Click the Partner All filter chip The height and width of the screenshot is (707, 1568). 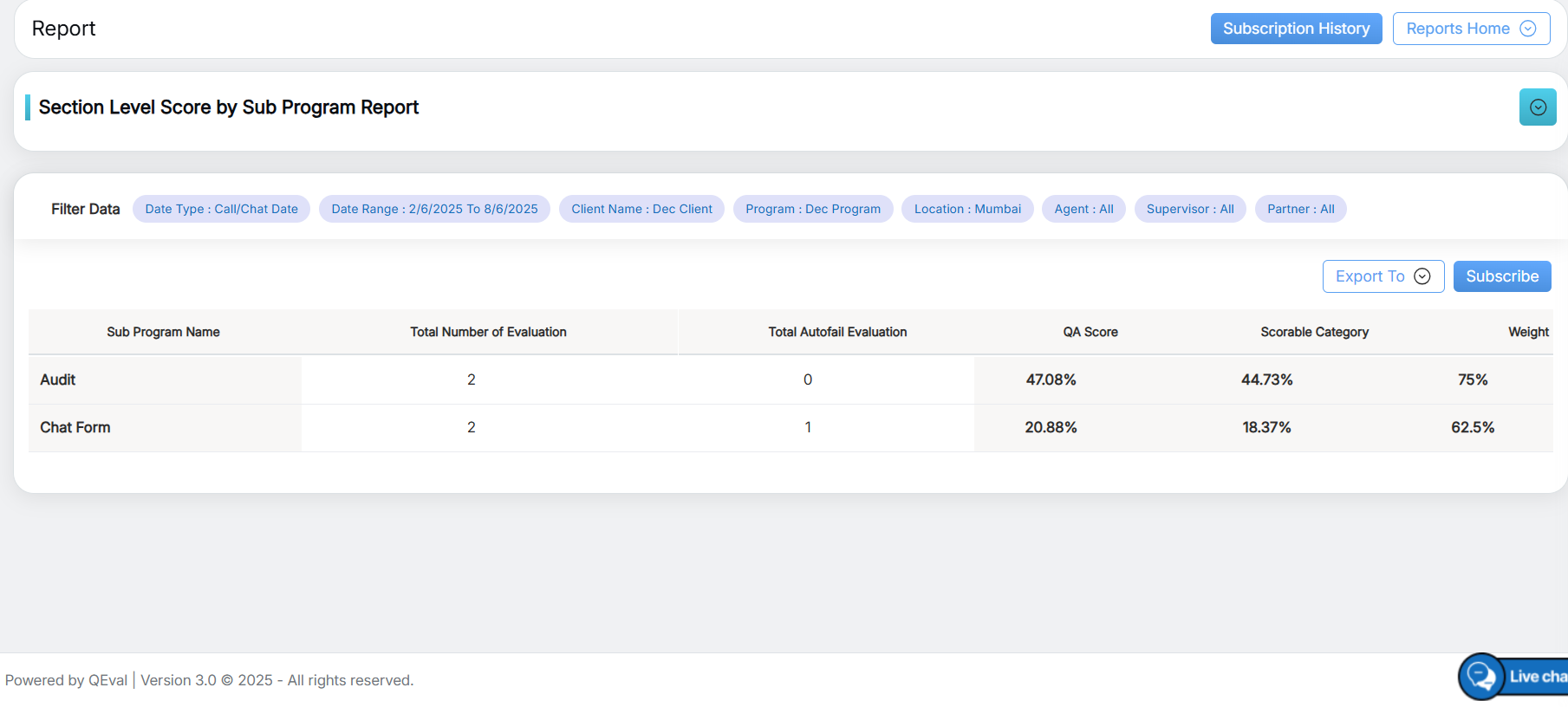[1300, 209]
